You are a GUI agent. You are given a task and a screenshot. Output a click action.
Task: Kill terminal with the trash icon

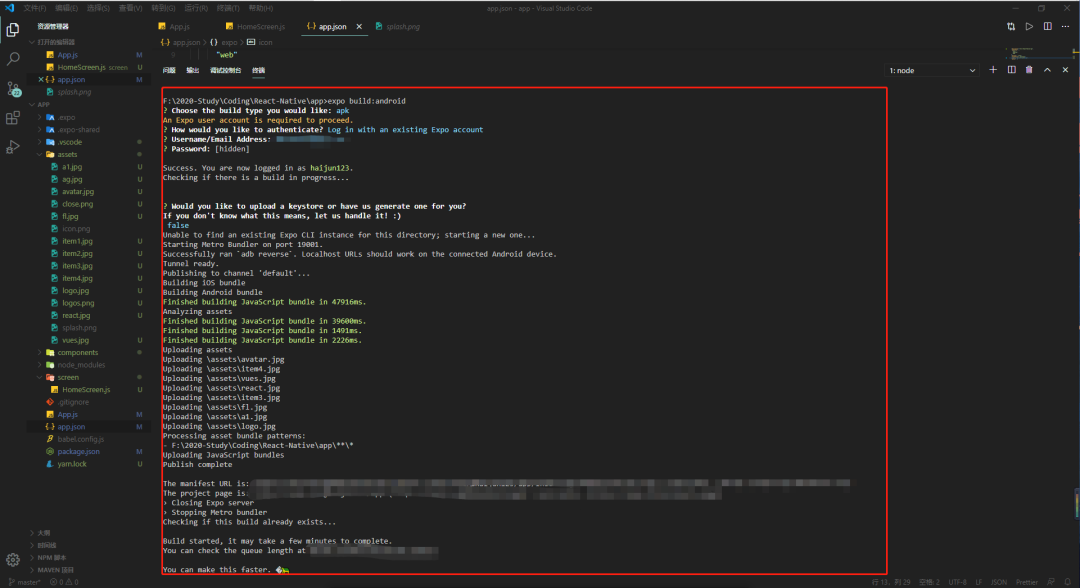tap(1030, 70)
